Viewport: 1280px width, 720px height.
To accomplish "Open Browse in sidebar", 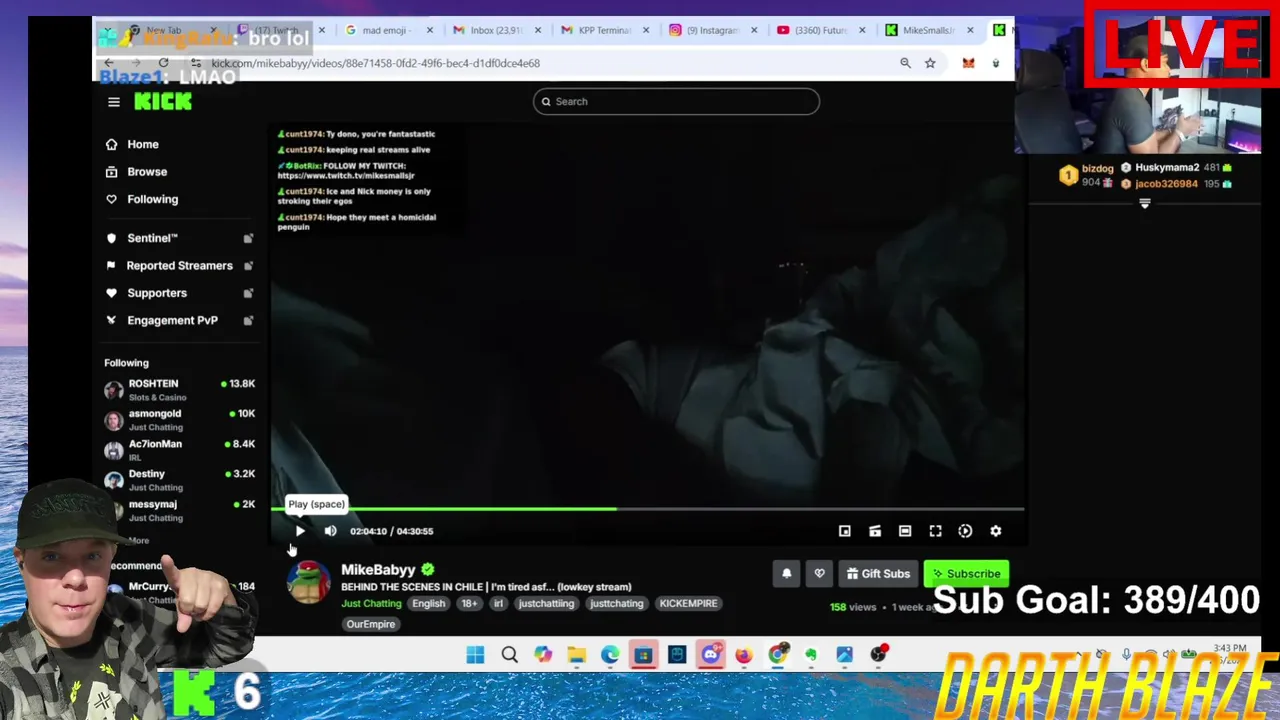I will pyautogui.click(x=147, y=172).
